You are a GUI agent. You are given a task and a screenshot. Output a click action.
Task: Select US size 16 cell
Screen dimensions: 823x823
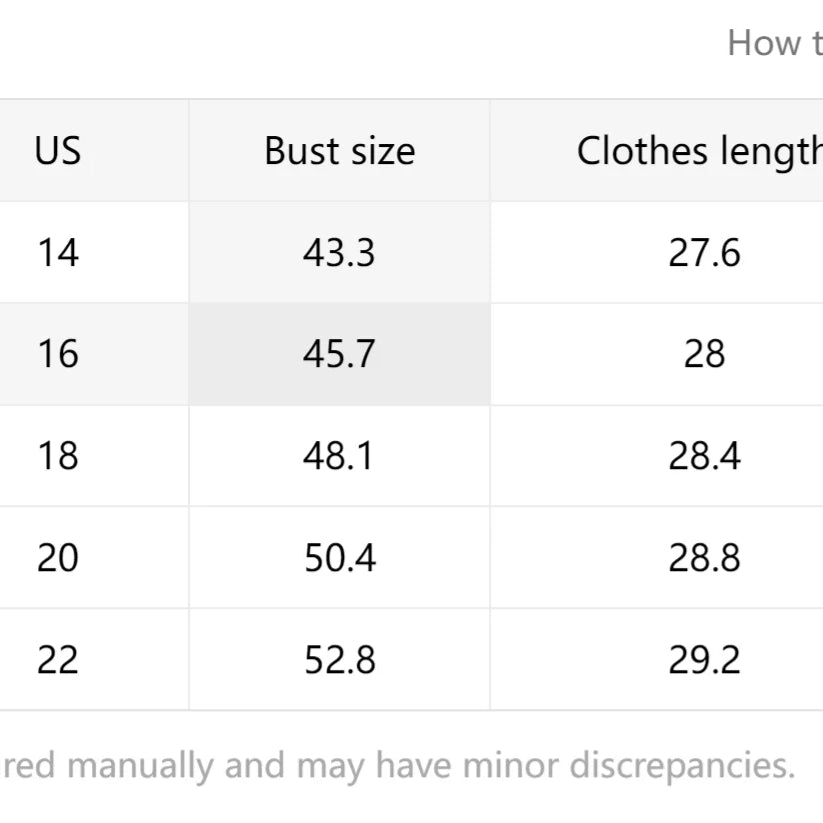point(58,354)
